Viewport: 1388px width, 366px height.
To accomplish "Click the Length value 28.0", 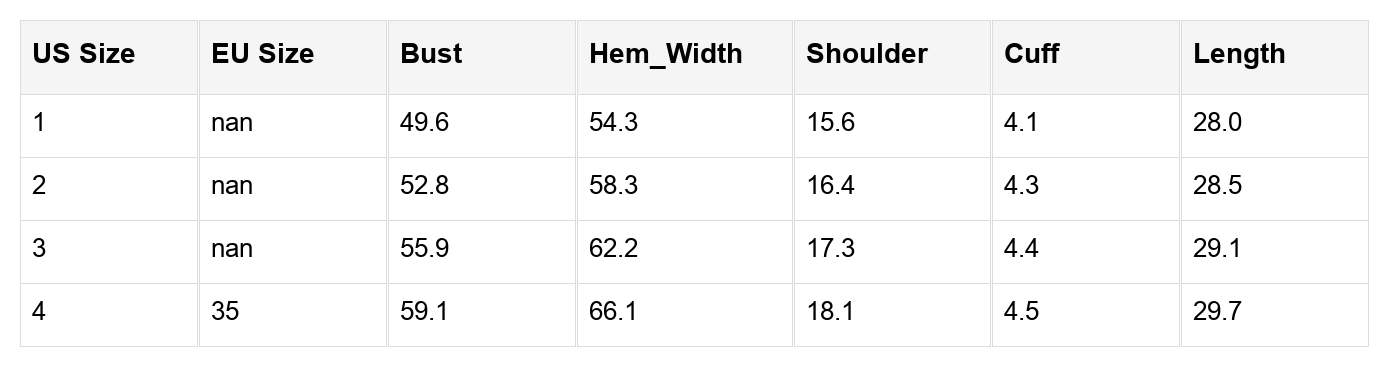I will tap(1218, 123).
